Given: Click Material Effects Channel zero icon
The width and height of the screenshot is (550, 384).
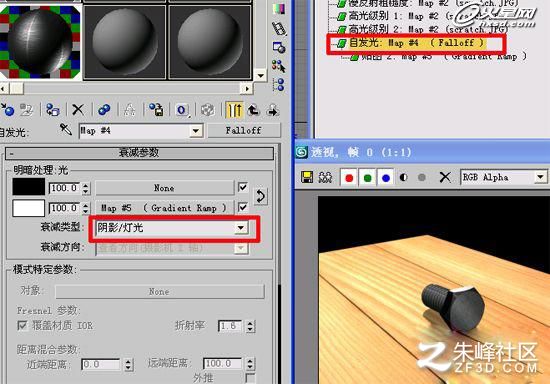Looking at the screenshot, I should pos(182,110).
